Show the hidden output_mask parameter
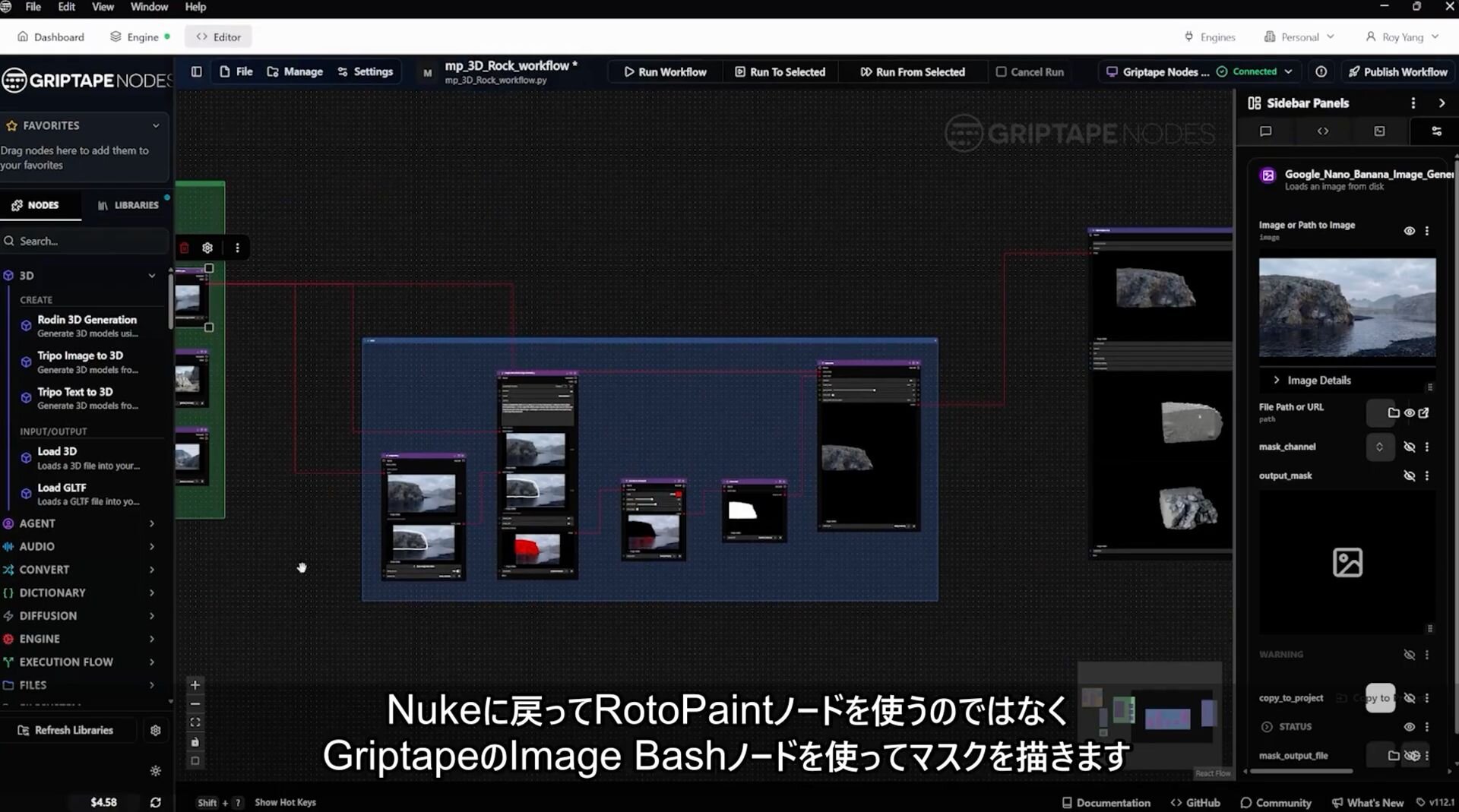Screen dimensions: 1459x812 (1410, 476)
